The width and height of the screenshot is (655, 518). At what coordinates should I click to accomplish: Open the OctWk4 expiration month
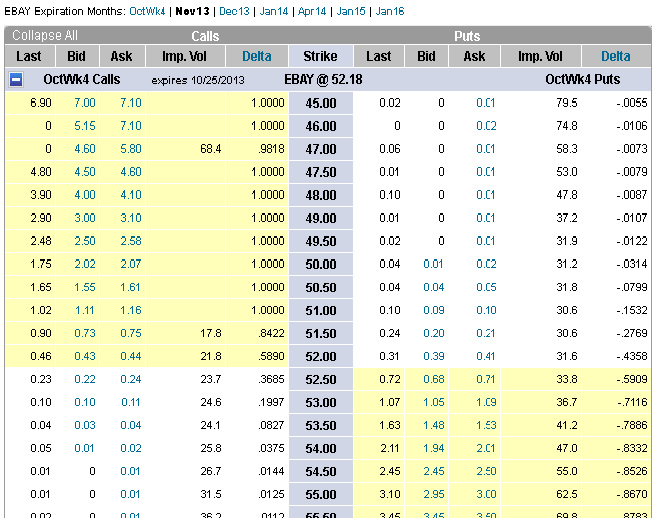147,11
